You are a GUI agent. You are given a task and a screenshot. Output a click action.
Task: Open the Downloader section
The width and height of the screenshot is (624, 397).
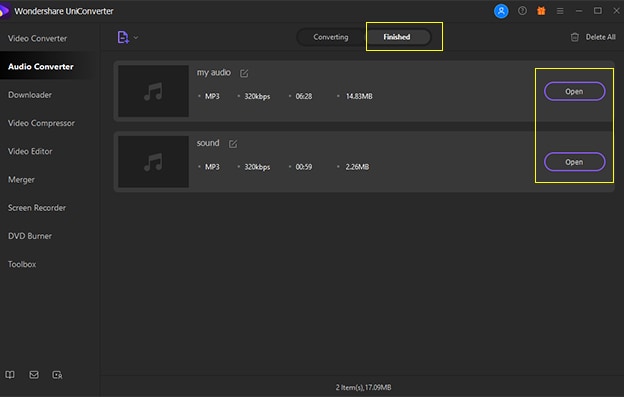[x=30, y=95]
